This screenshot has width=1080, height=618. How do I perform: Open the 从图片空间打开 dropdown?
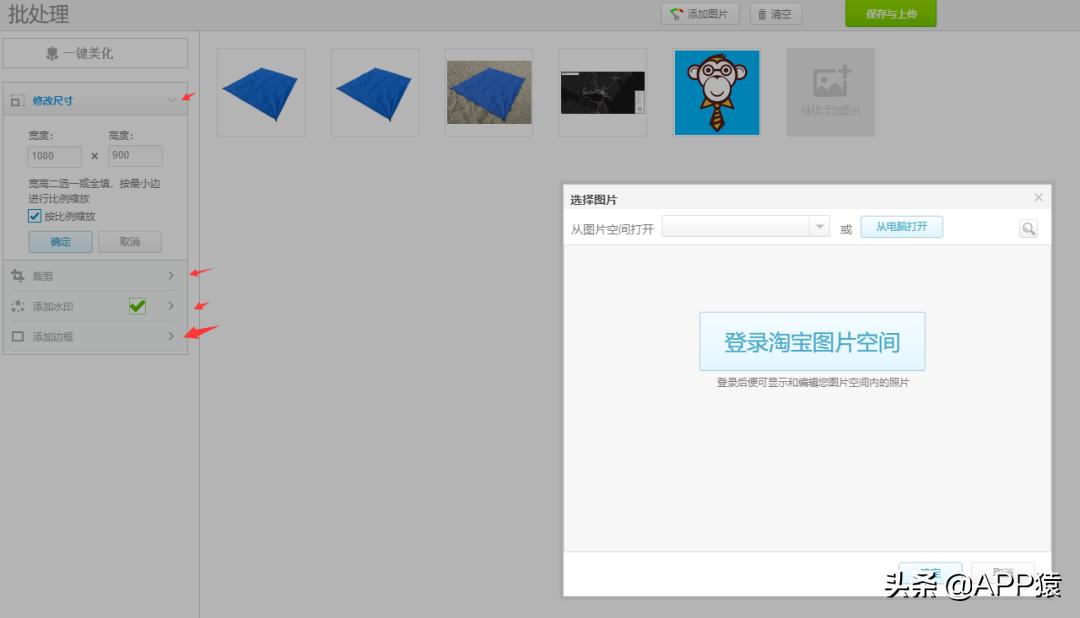[x=819, y=226]
